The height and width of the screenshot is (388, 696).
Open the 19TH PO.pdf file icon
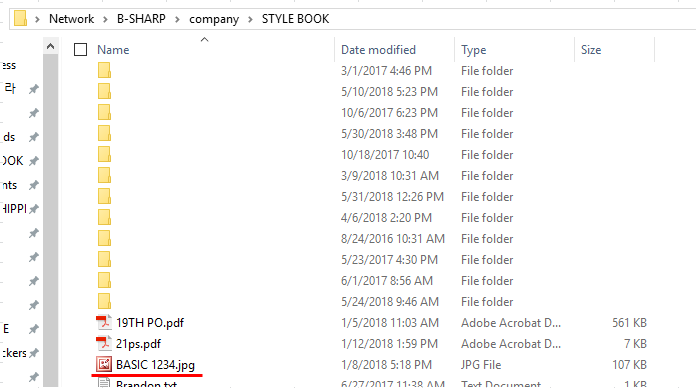[x=104, y=322]
